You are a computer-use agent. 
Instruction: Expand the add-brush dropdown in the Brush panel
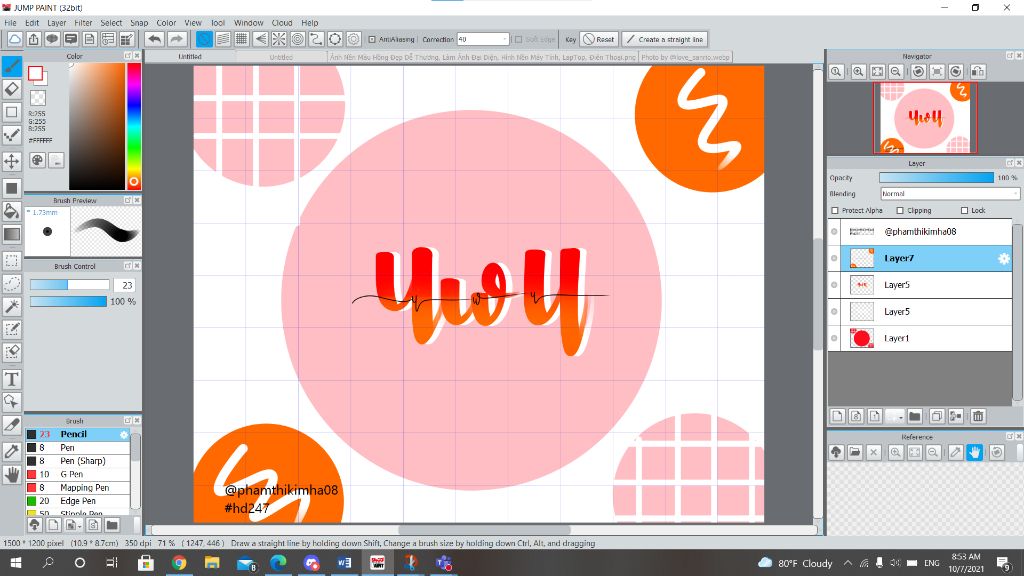(x=79, y=525)
